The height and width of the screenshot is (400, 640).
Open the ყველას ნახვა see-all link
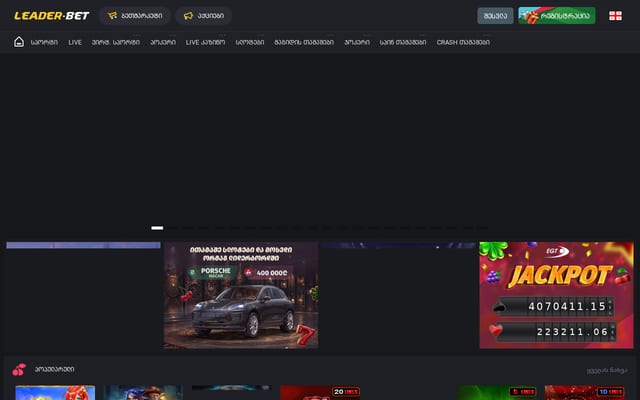click(607, 371)
